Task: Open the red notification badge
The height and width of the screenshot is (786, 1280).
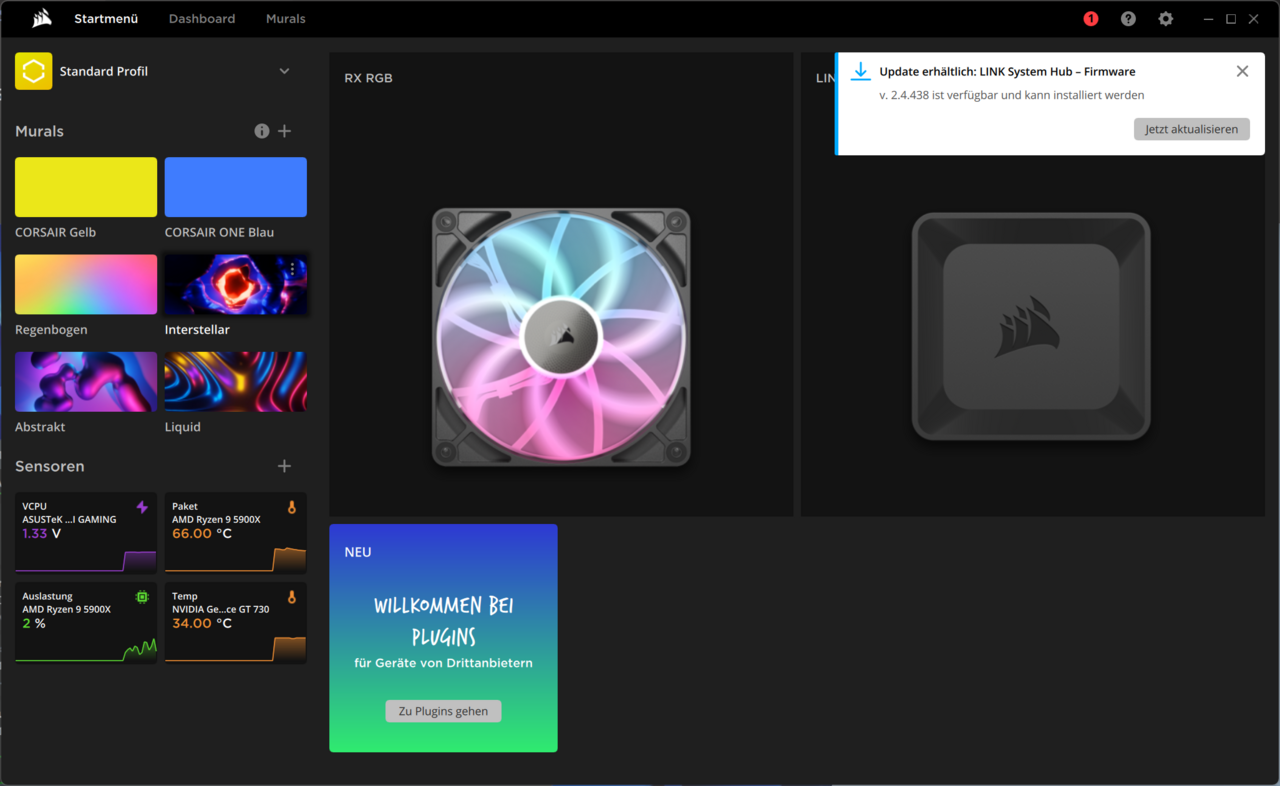Action: [1090, 19]
